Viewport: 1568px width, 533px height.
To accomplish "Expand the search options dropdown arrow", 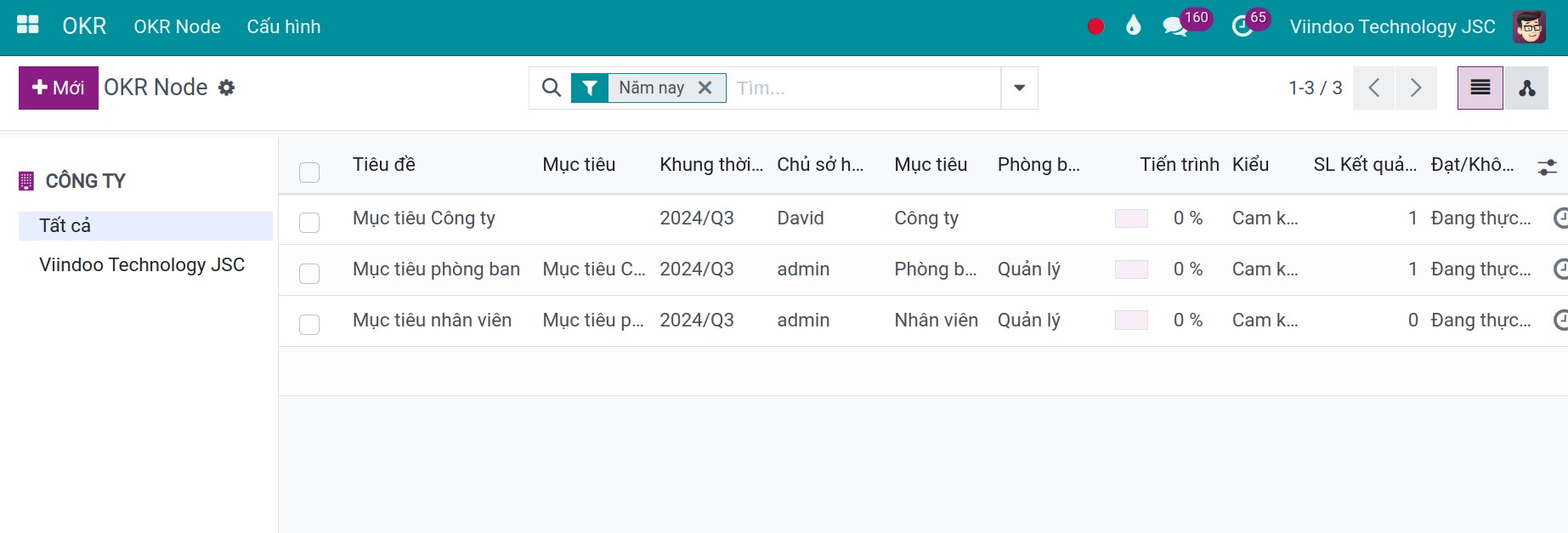I will coord(1019,88).
